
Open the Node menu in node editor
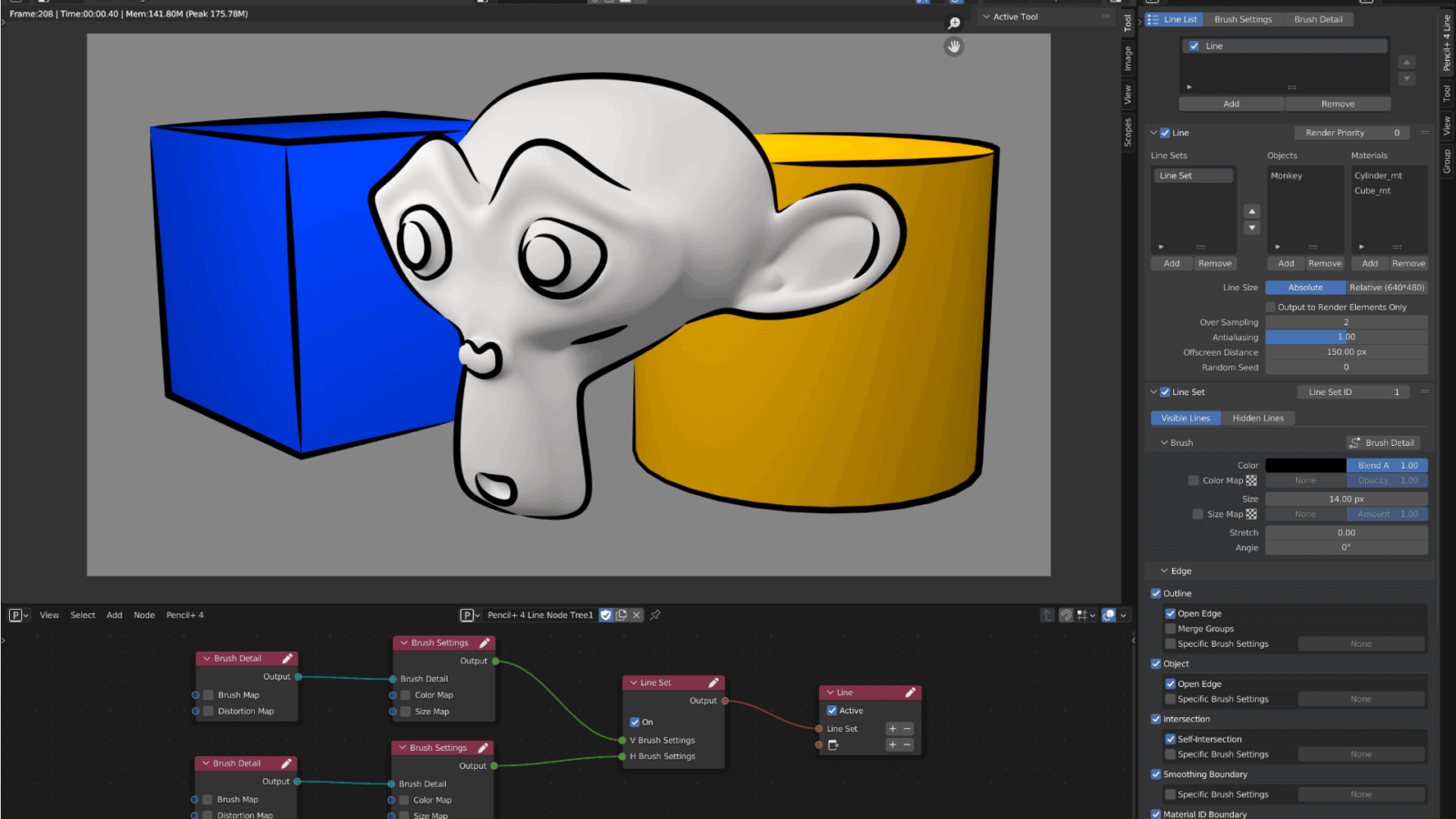(x=144, y=615)
